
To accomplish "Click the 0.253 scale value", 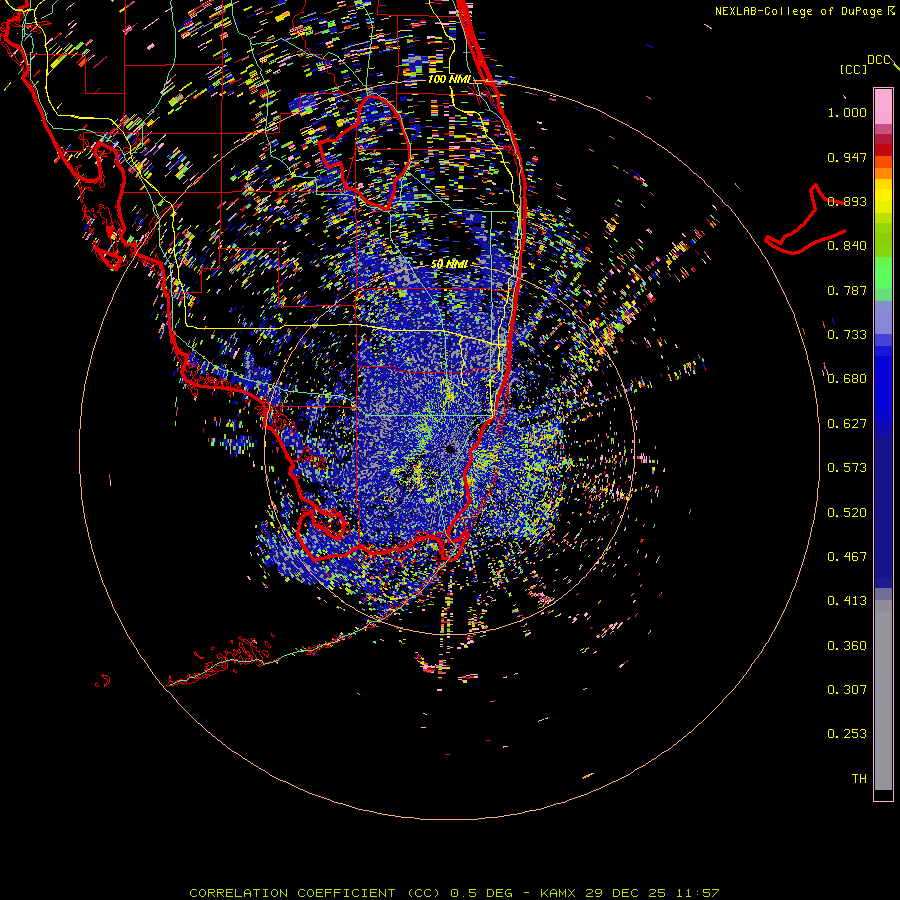I will point(847,734).
